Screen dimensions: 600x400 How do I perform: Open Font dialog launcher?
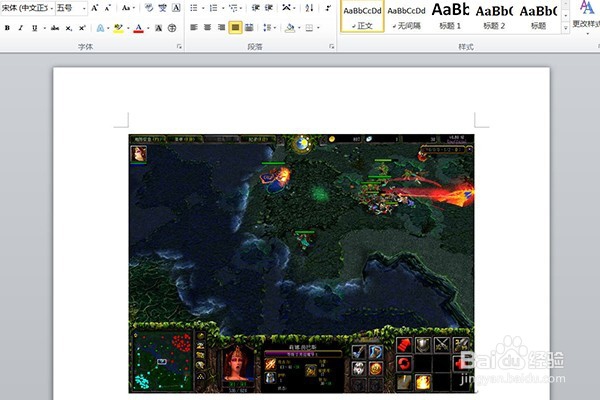[179, 46]
